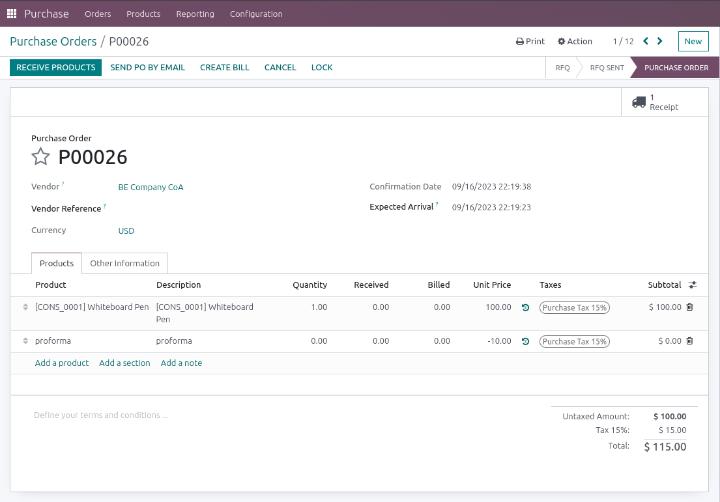Click refresh price icon on proforma row

click(526, 341)
